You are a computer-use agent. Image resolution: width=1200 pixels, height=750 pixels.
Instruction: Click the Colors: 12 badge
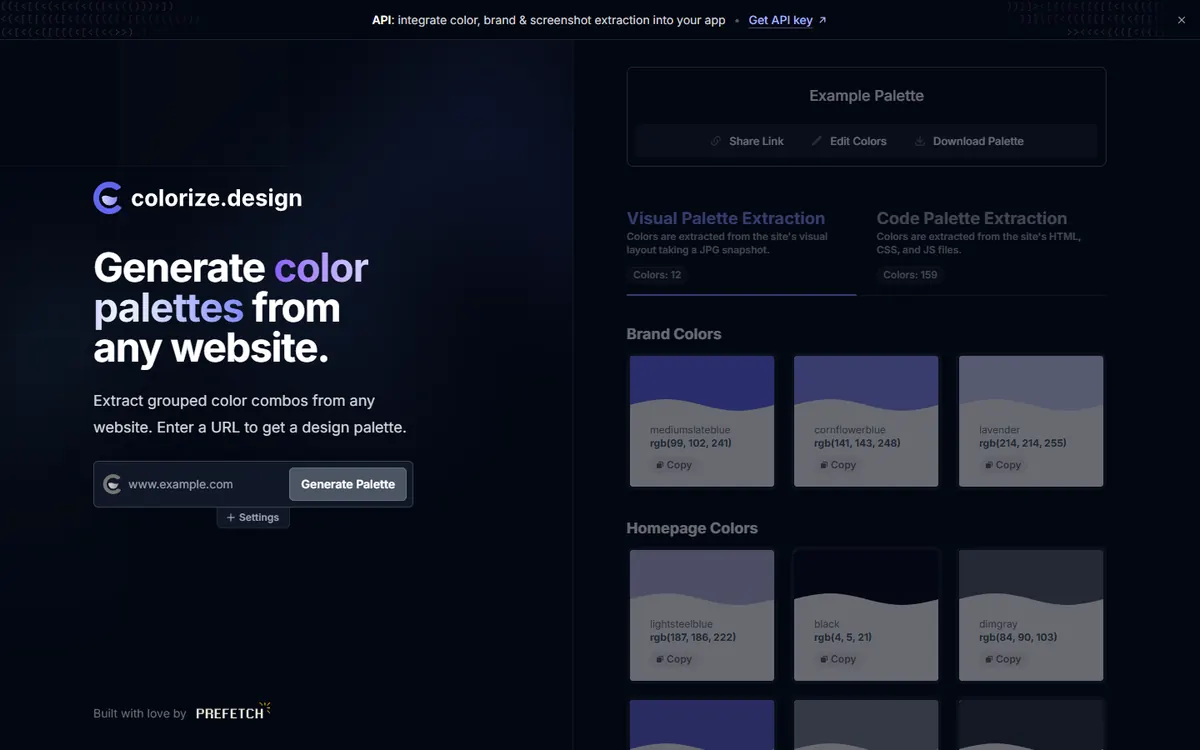point(657,274)
